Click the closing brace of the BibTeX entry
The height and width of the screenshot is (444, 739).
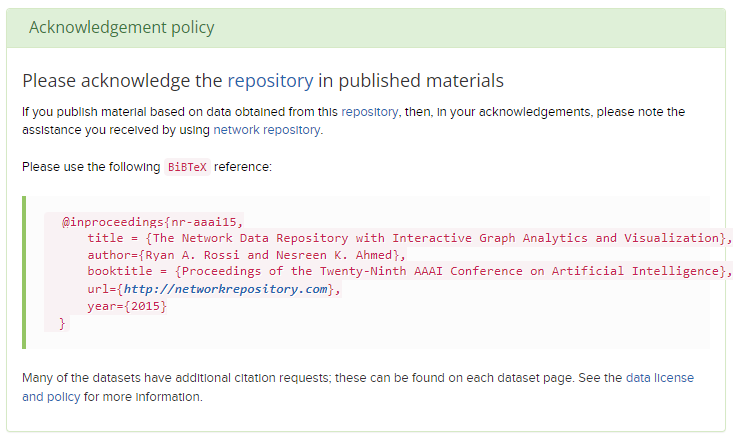click(x=62, y=322)
